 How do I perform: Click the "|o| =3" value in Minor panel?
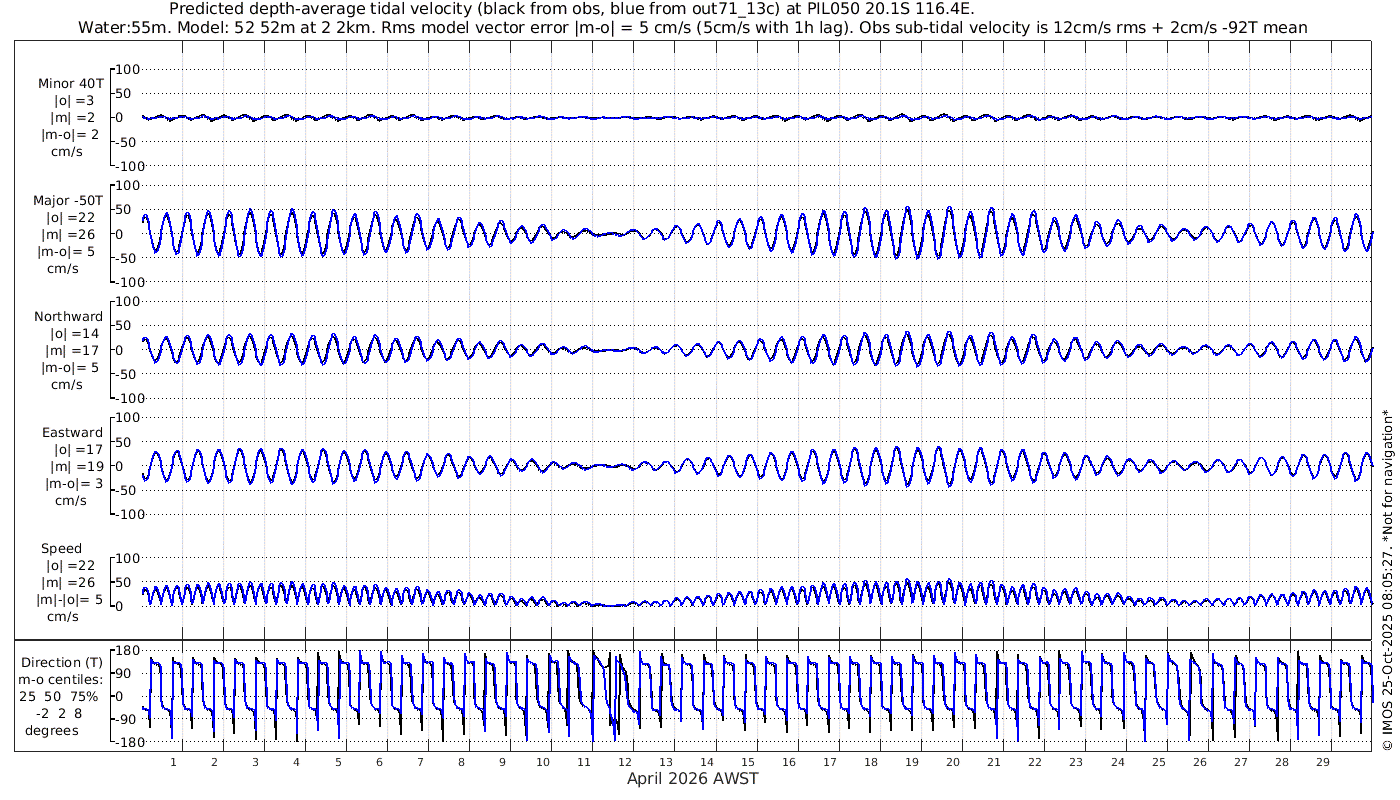click(73, 101)
